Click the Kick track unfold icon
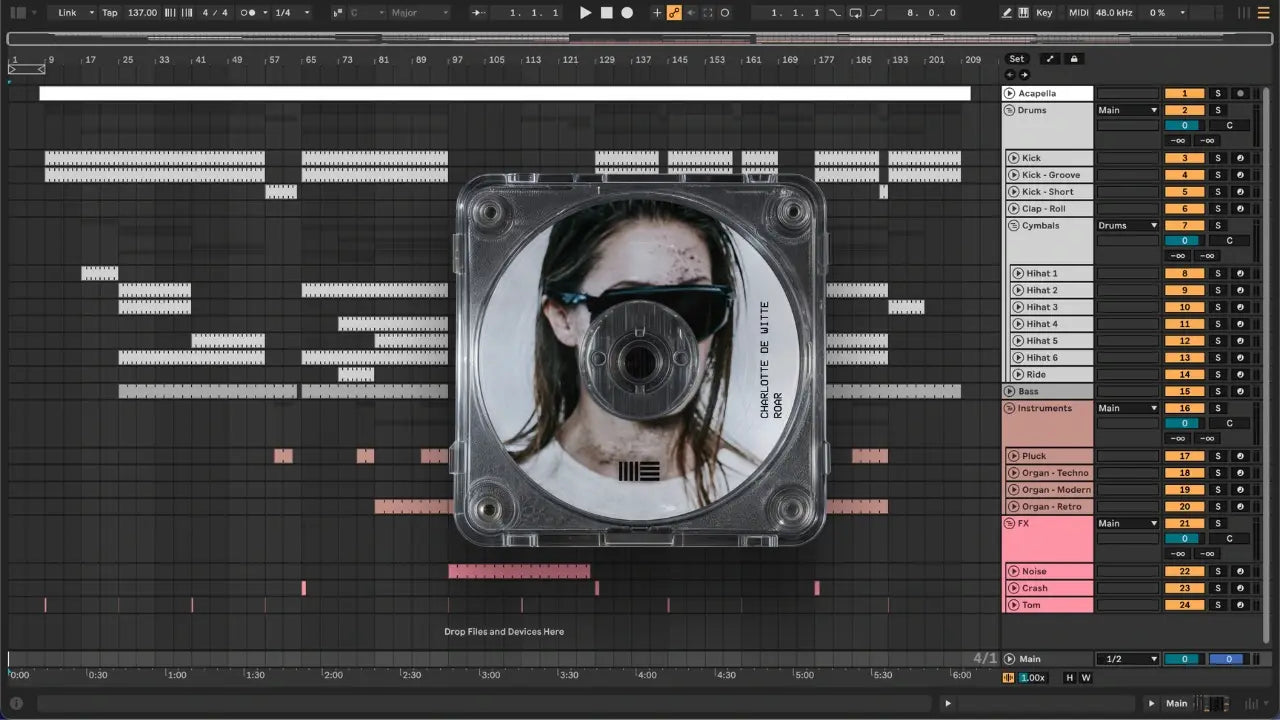 pyautogui.click(x=1013, y=158)
